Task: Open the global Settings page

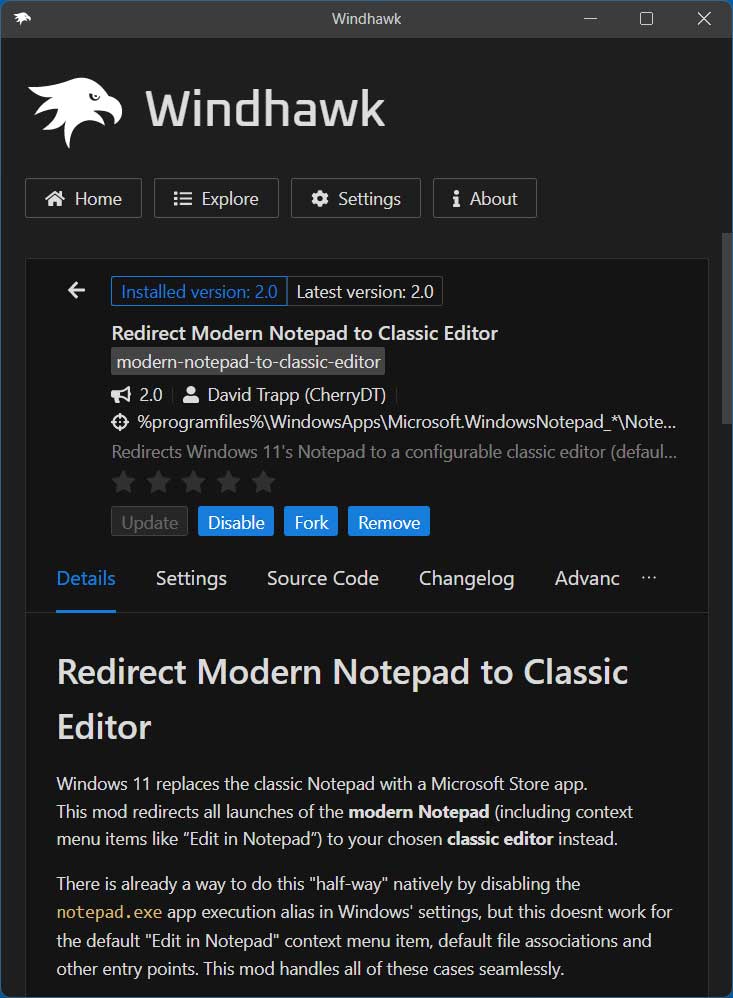Action: click(355, 199)
